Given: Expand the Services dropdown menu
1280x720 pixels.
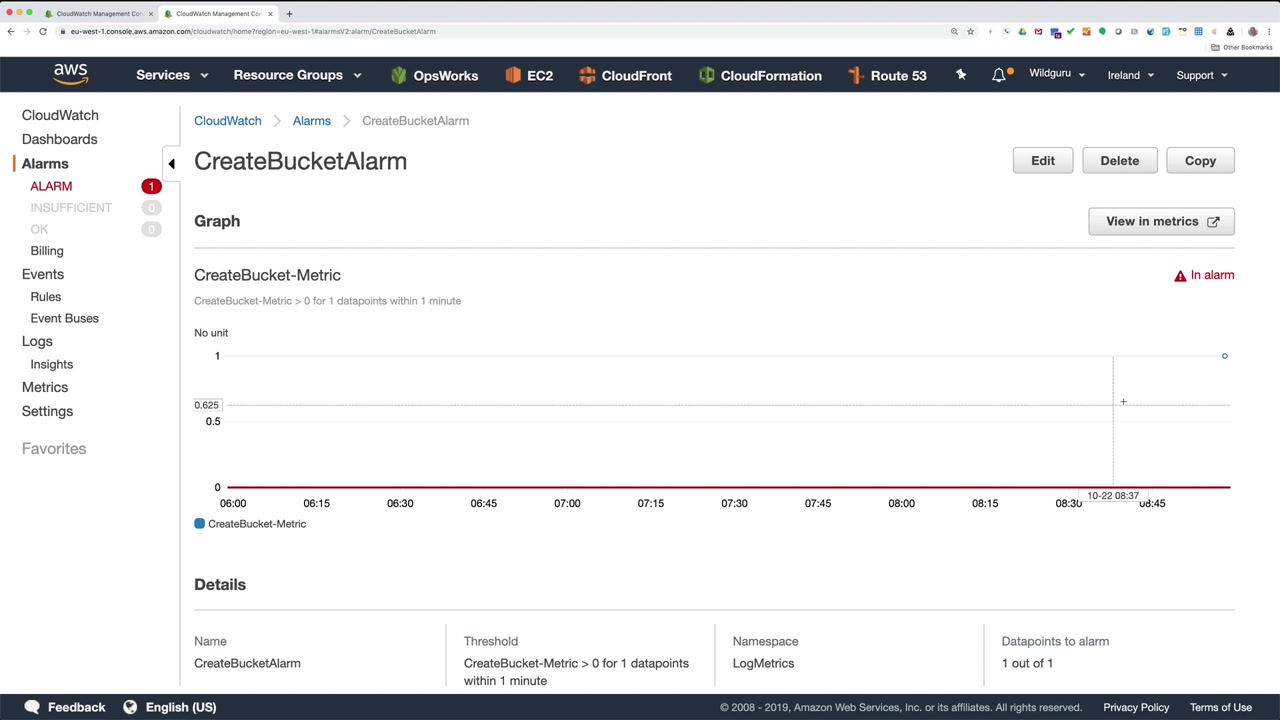Looking at the screenshot, I should (172, 75).
